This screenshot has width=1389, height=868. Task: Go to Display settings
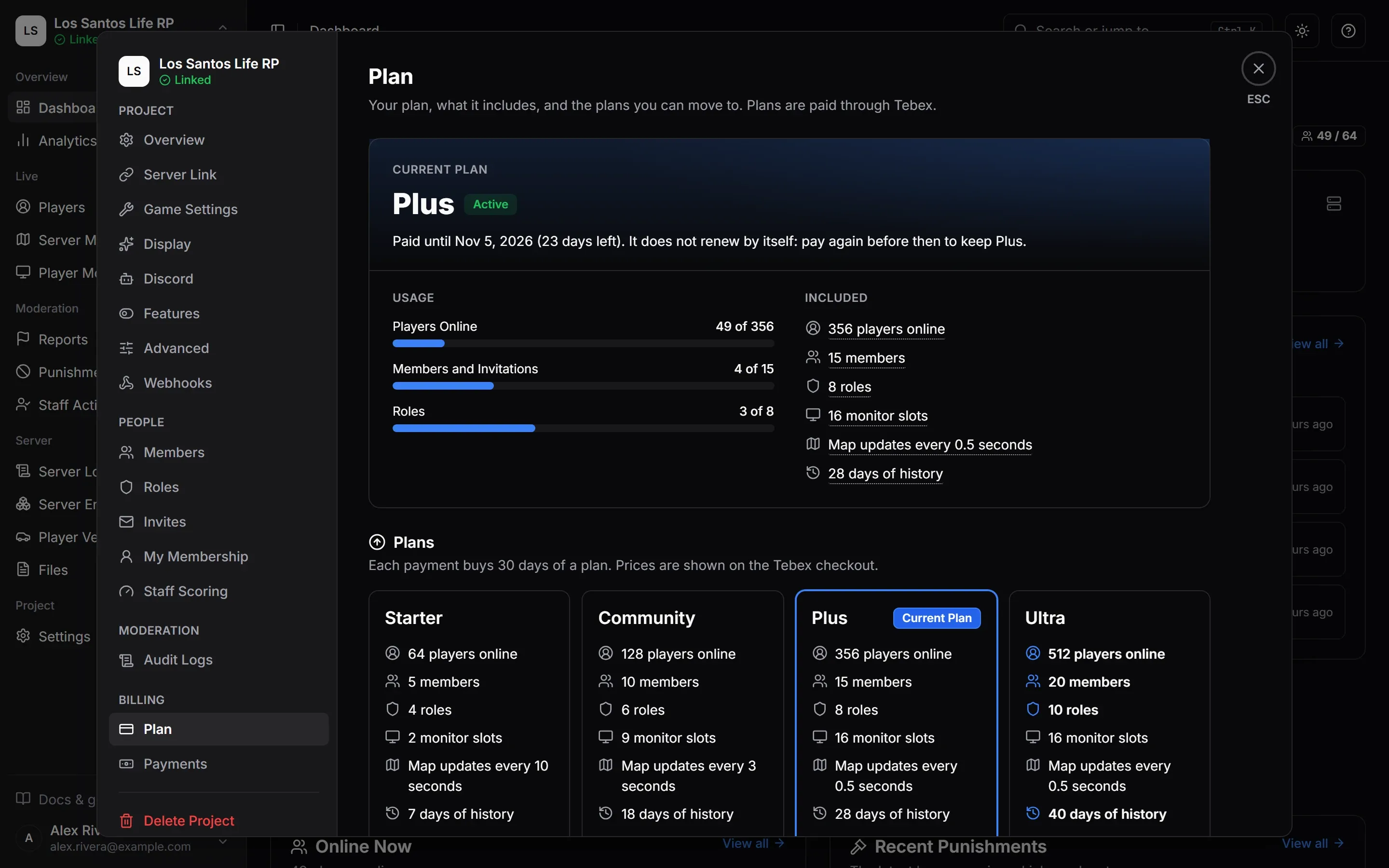[x=218, y=244]
